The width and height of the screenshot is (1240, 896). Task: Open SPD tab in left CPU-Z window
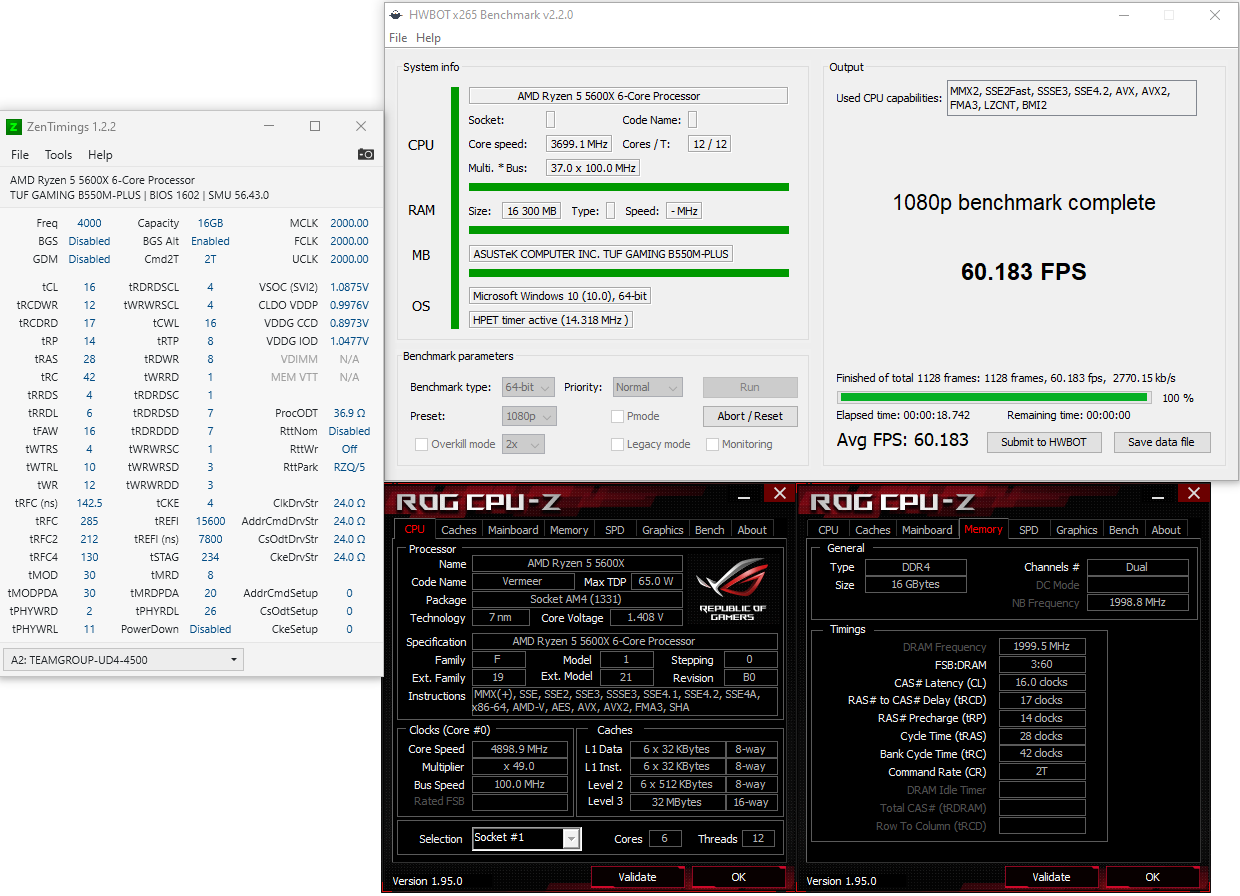click(x=615, y=530)
